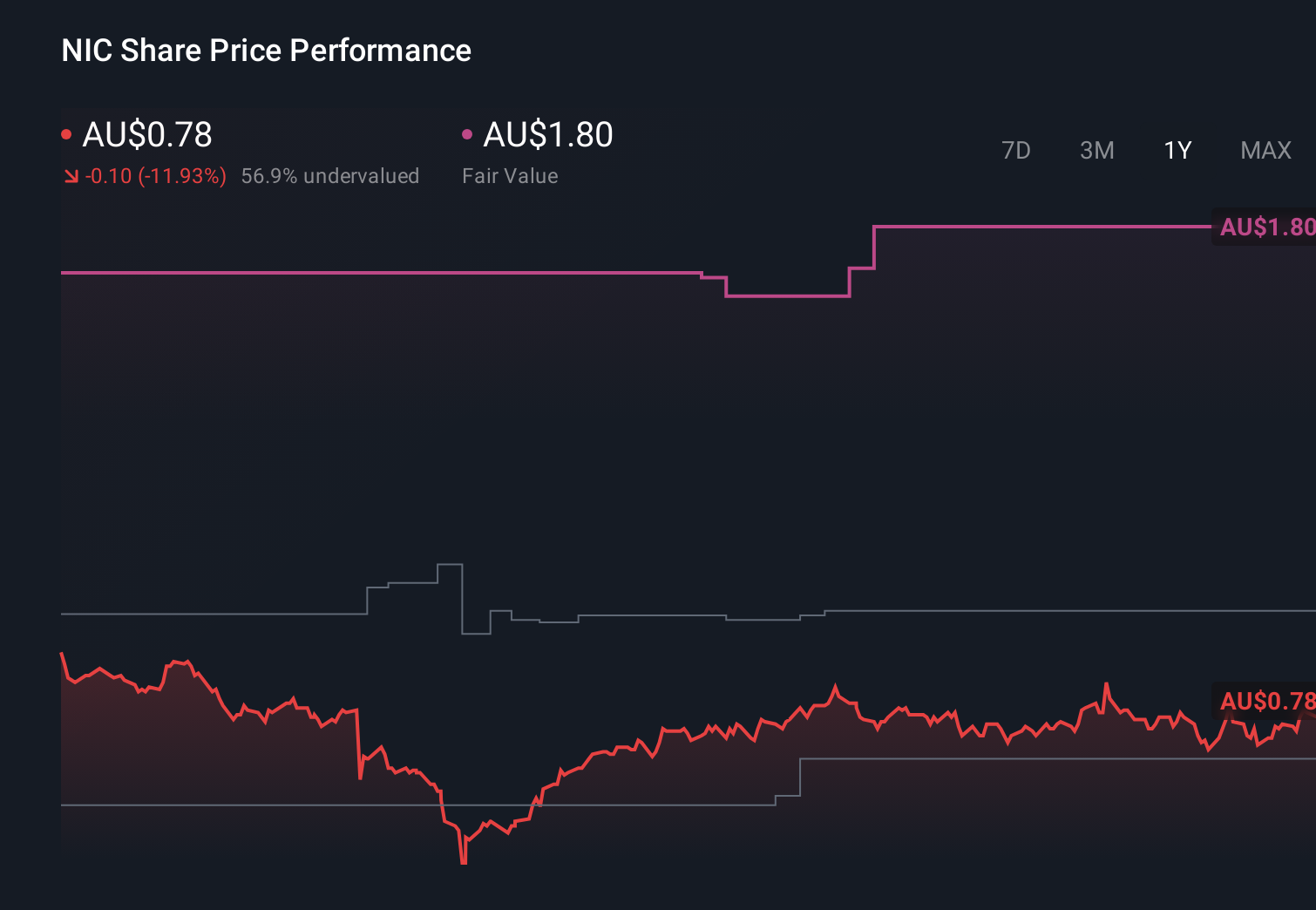Click the downward red arrow change indicator
The image size is (1316, 910).
(x=70, y=175)
